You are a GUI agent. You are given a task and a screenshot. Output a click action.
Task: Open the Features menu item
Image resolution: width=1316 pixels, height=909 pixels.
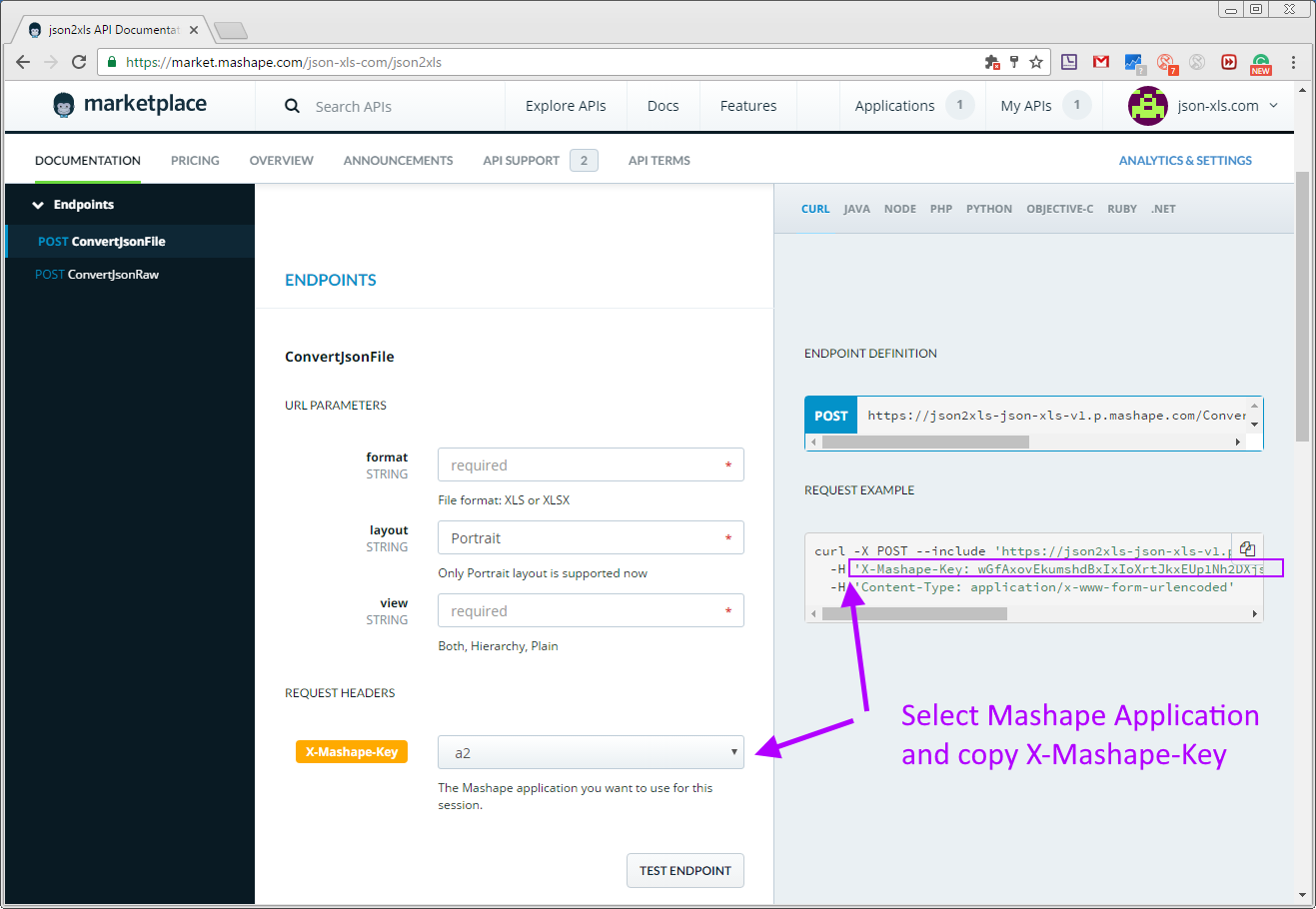click(x=748, y=106)
